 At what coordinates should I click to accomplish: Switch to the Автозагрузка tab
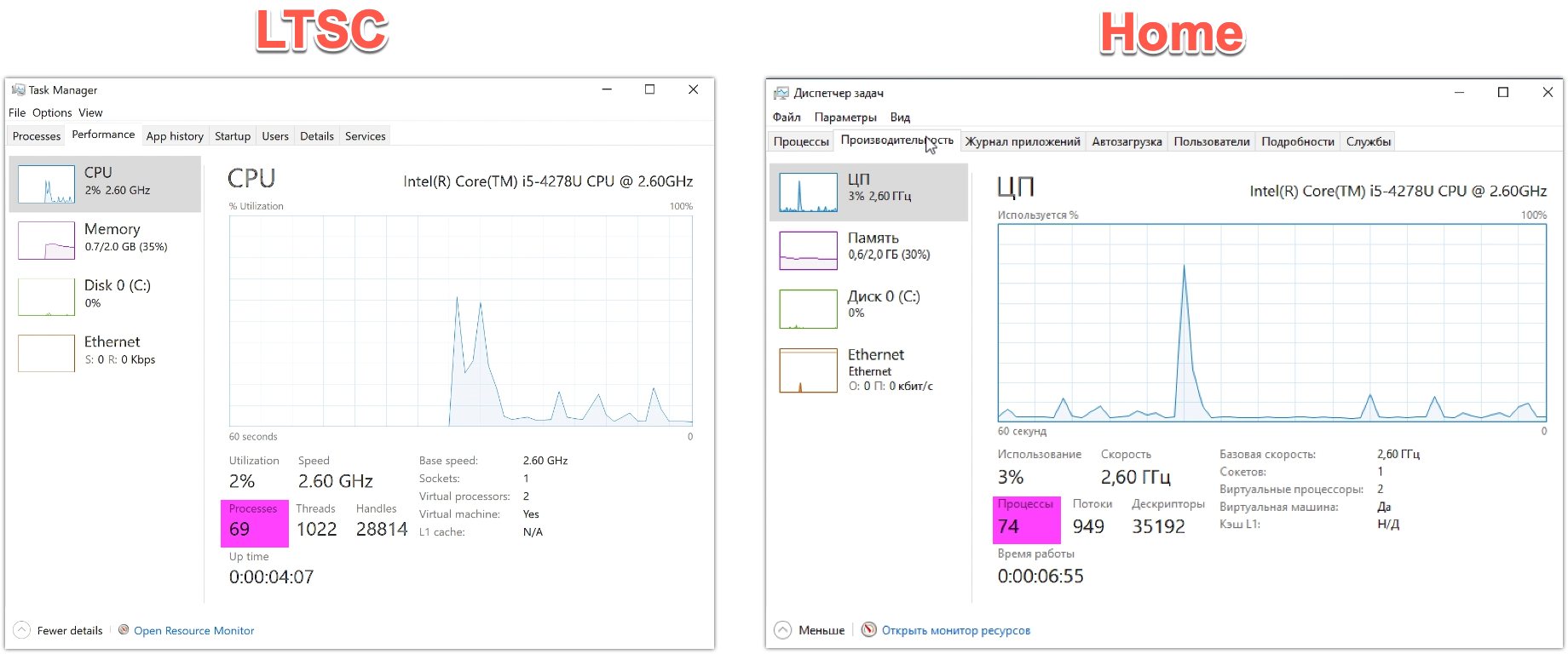pyautogui.click(x=1127, y=141)
